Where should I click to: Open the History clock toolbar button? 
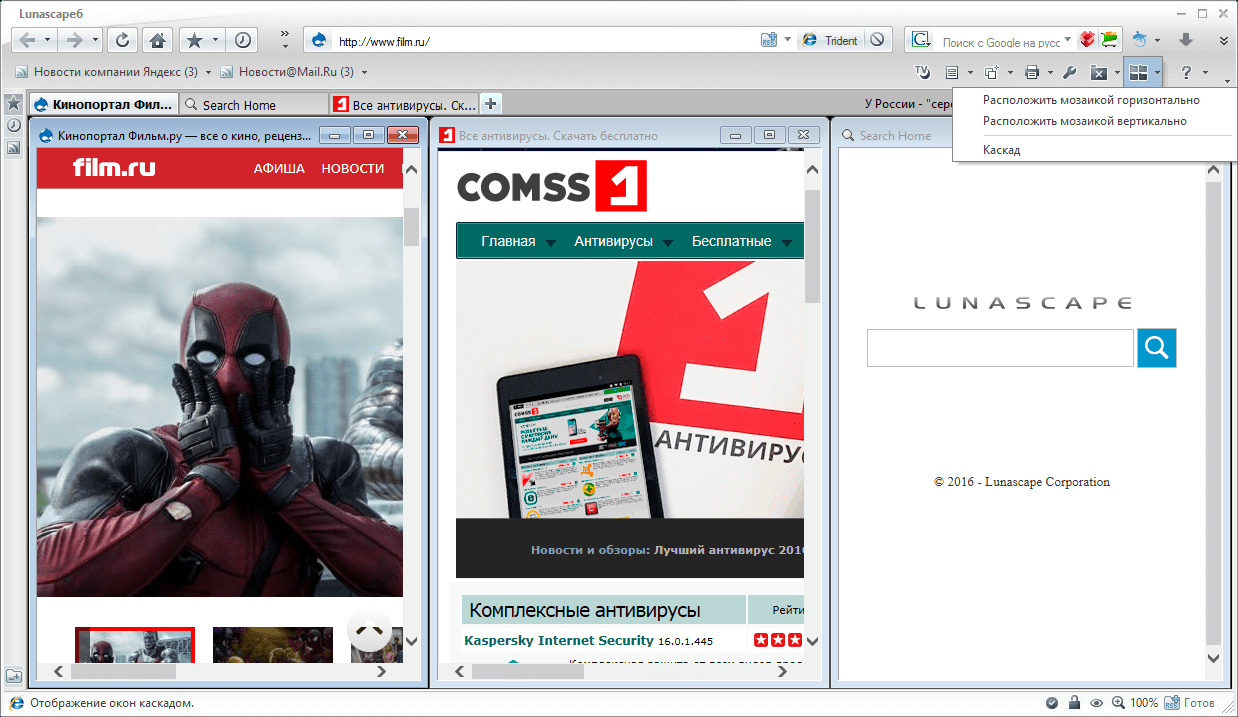pos(243,40)
